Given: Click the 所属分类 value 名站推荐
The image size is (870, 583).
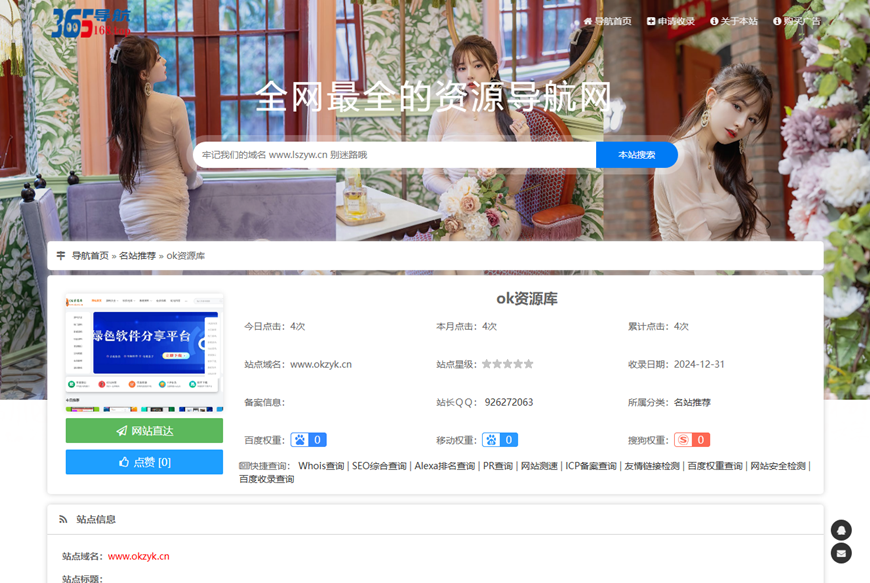Looking at the screenshot, I should pyautogui.click(x=692, y=402).
